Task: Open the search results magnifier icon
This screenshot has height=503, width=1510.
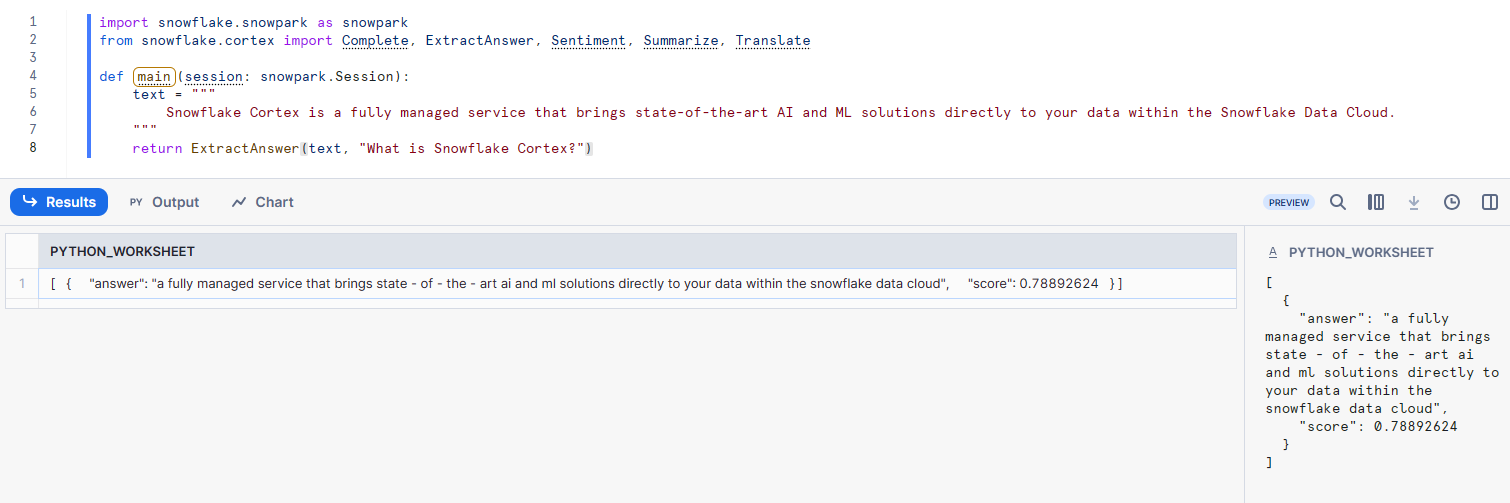Action: [x=1338, y=202]
